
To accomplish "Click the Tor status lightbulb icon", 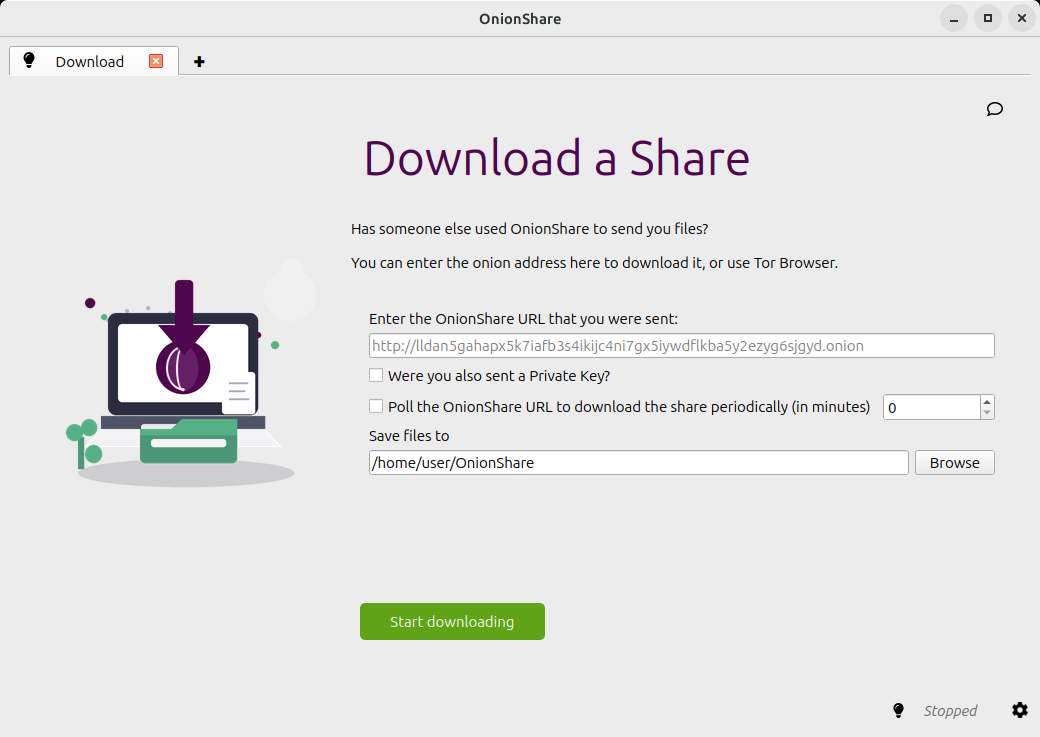I will tap(898, 710).
